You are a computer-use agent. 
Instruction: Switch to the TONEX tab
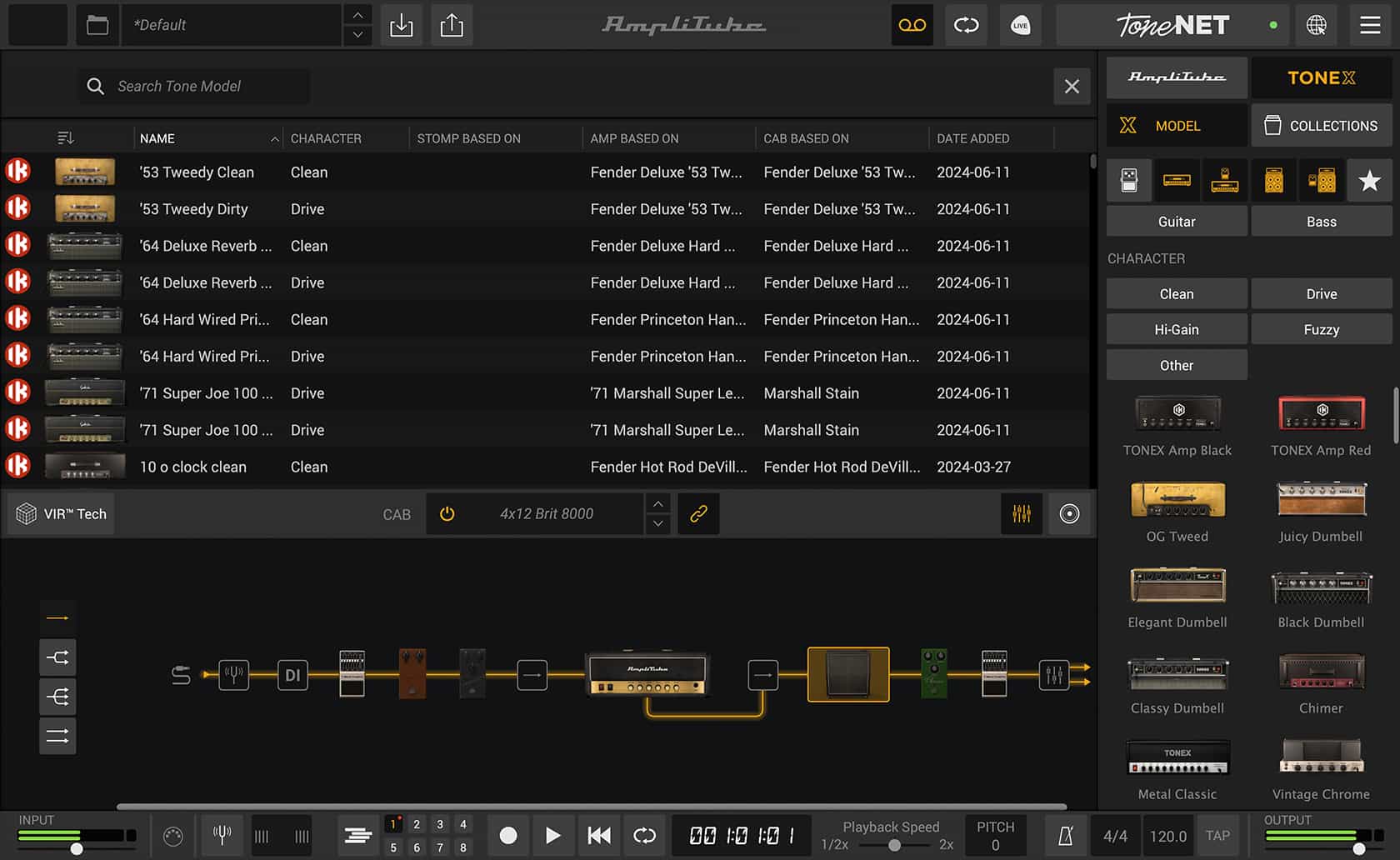pyautogui.click(x=1321, y=77)
